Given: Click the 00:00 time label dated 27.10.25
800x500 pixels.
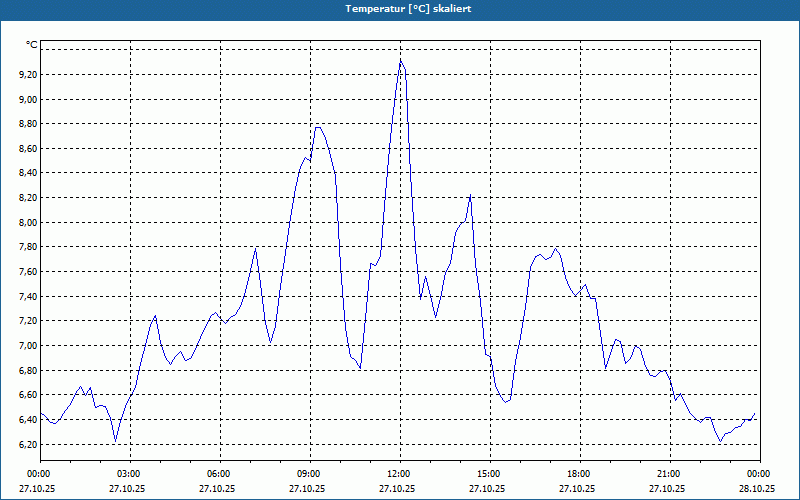Looking at the screenshot, I should 38,474.
